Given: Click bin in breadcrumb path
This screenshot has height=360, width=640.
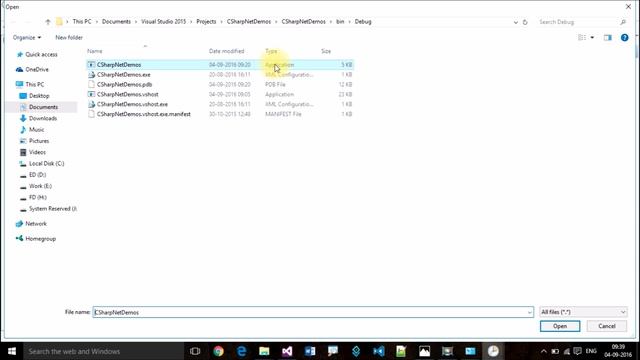Looking at the screenshot, I should (x=340, y=22).
